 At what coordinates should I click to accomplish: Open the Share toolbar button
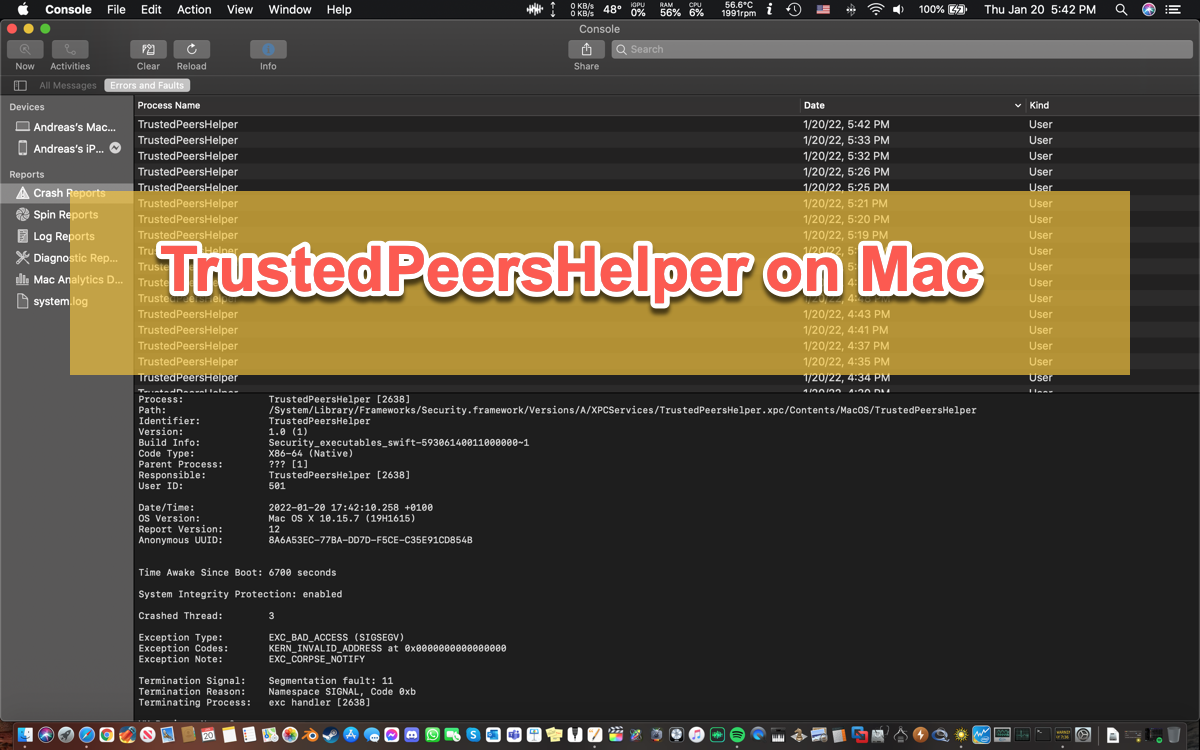point(586,49)
